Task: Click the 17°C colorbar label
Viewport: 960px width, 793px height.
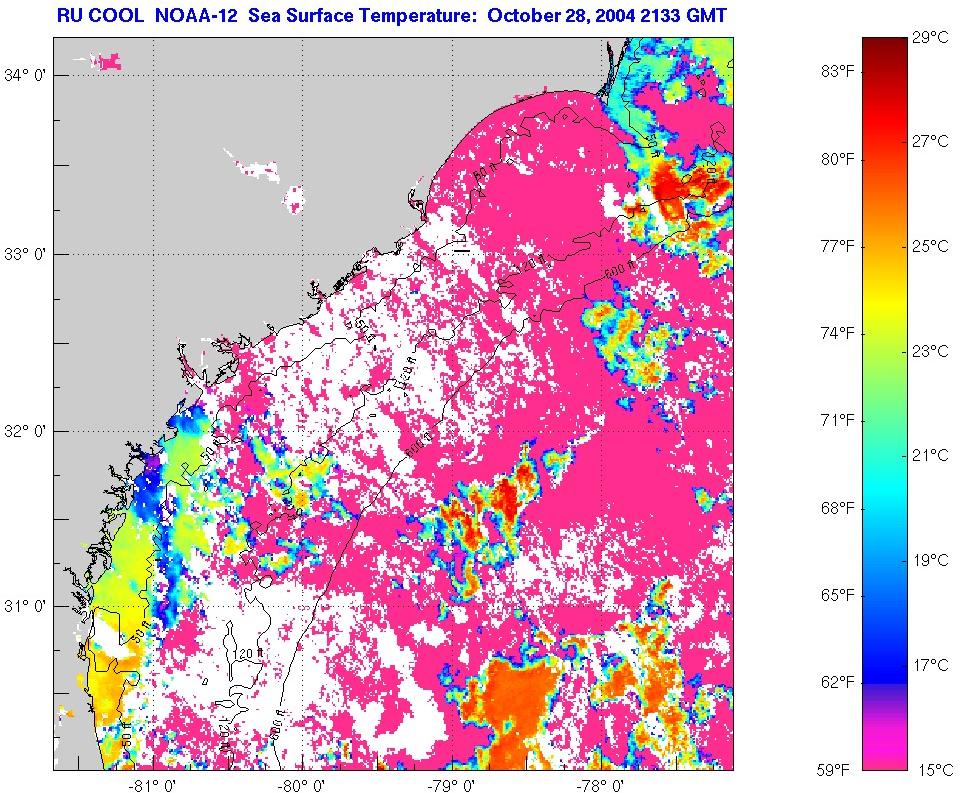Action: coord(931,665)
